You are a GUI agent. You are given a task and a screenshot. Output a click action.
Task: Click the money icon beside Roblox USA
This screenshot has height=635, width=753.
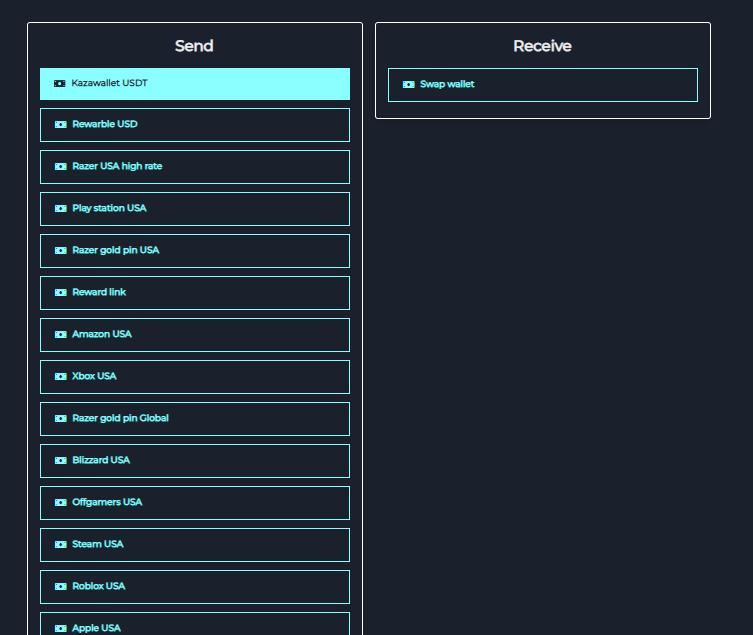pos(61,587)
